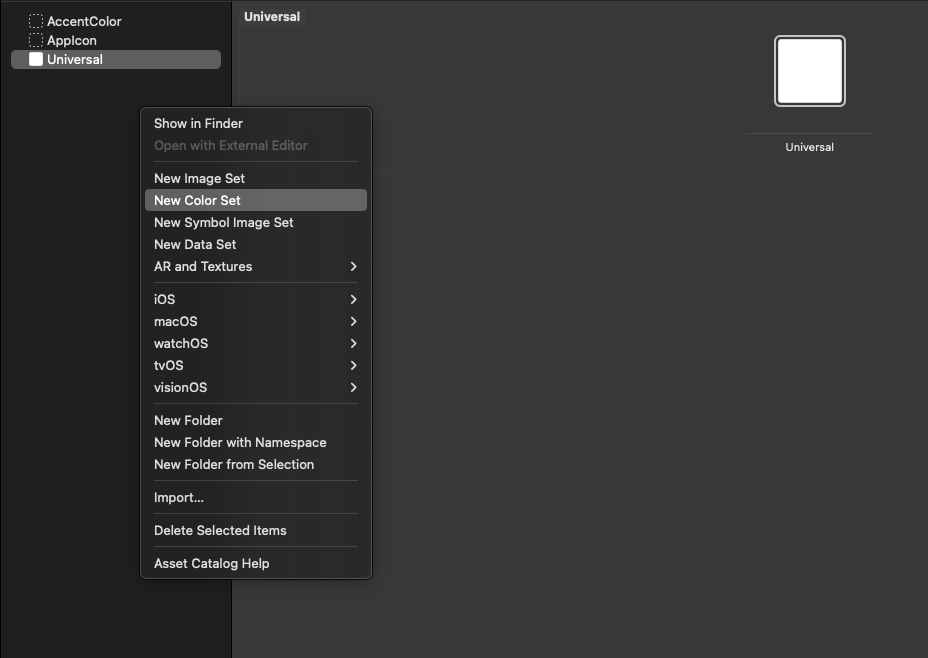Choose New Data Set
This screenshot has height=658, width=928.
(x=256, y=244)
